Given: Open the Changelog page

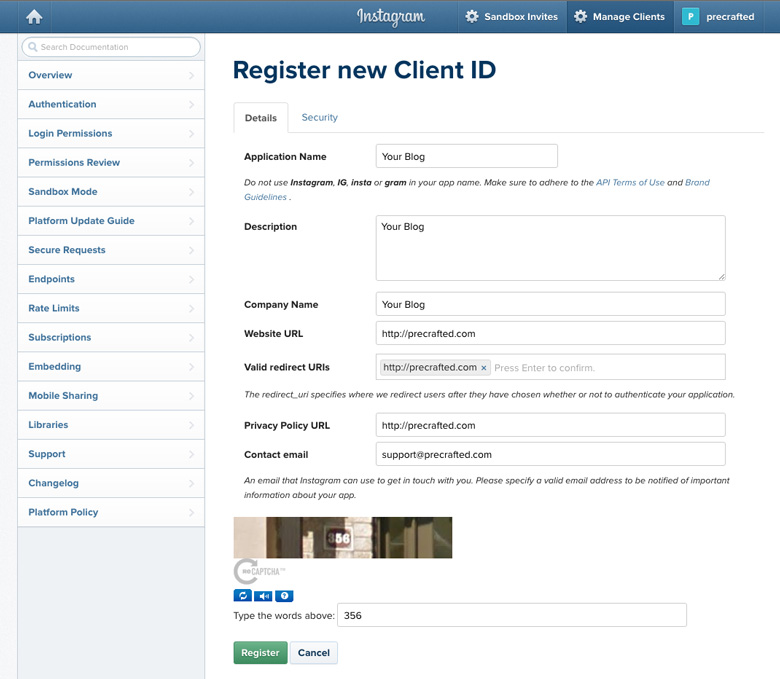Looking at the screenshot, I should point(111,483).
